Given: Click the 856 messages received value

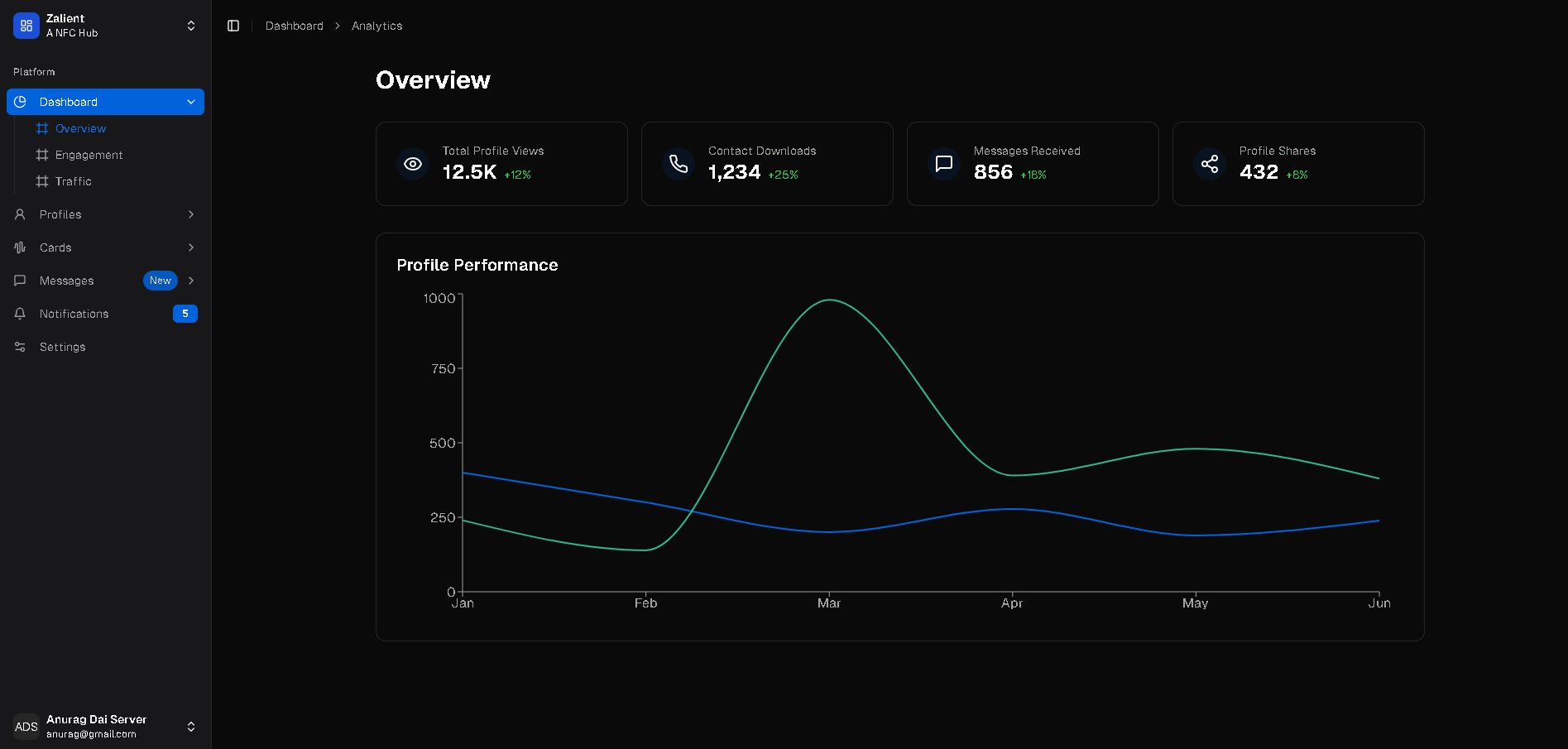Looking at the screenshot, I should click(x=993, y=172).
